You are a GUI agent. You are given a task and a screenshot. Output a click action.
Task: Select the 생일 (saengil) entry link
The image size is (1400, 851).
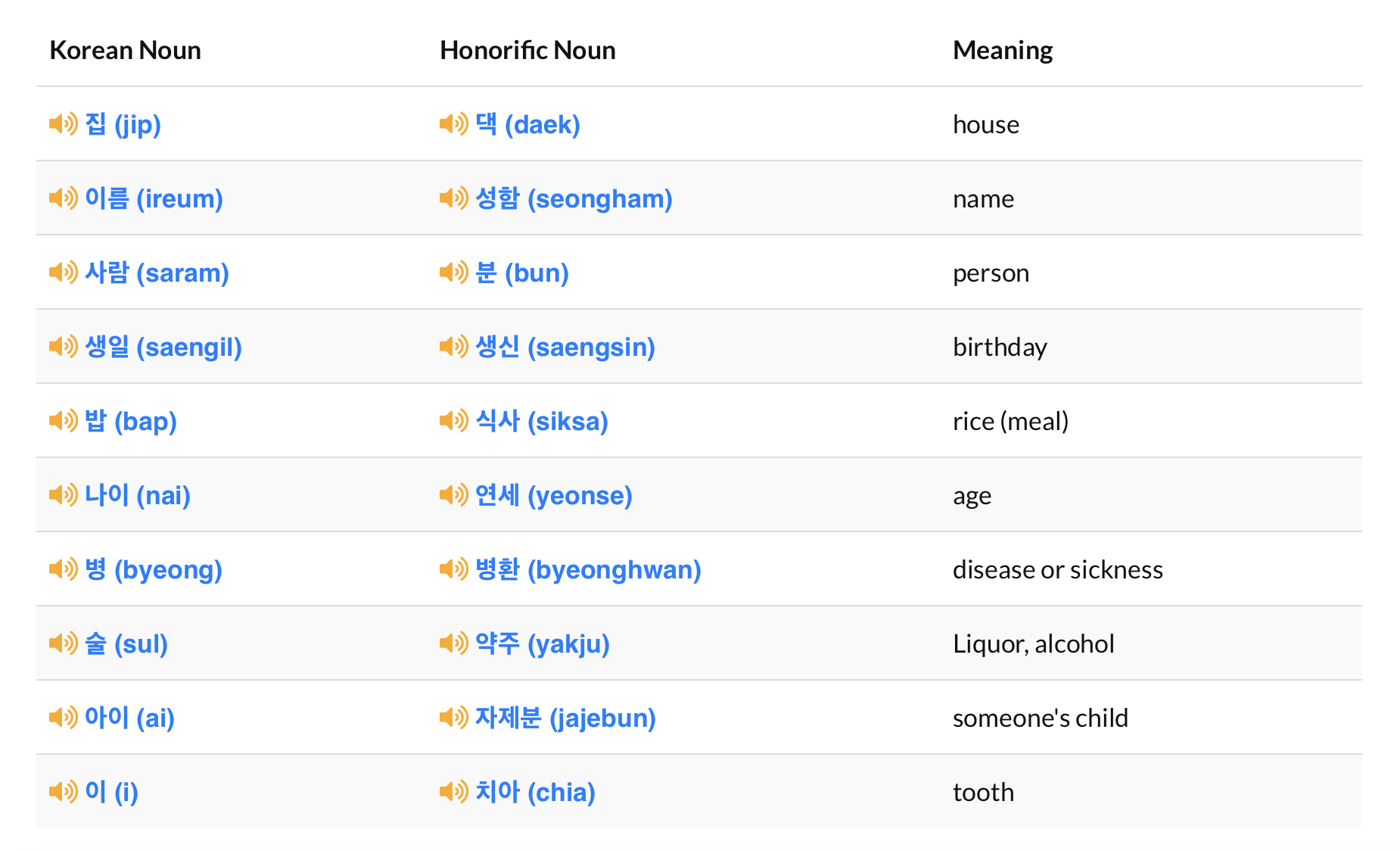(165, 347)
